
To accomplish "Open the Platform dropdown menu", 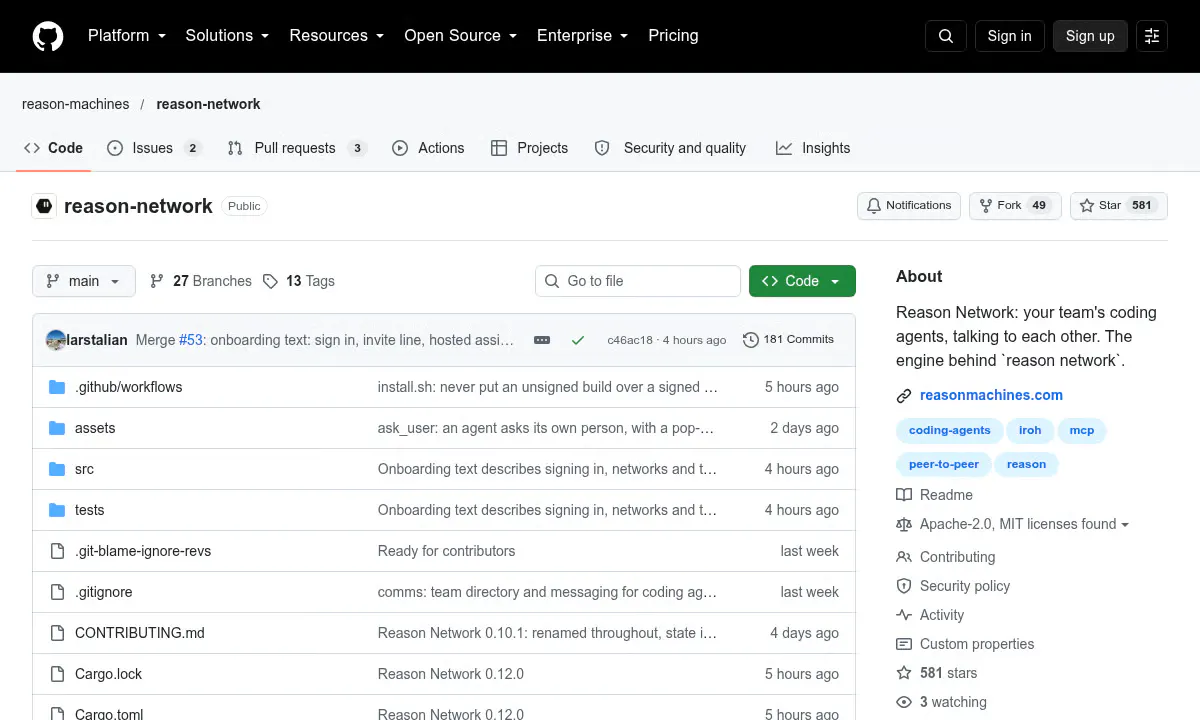I will 127,36.
